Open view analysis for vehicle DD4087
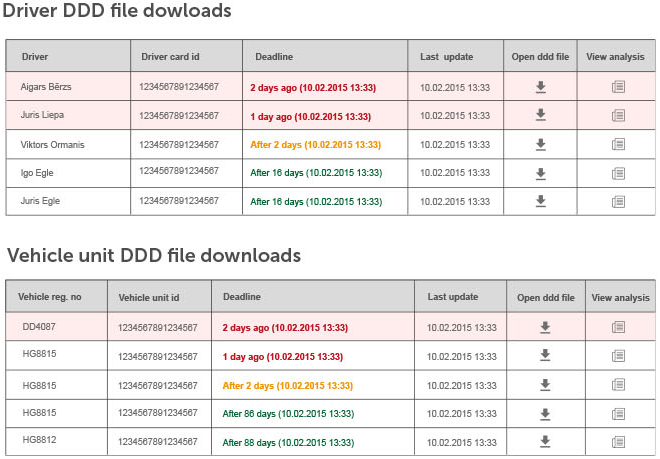 619,327
